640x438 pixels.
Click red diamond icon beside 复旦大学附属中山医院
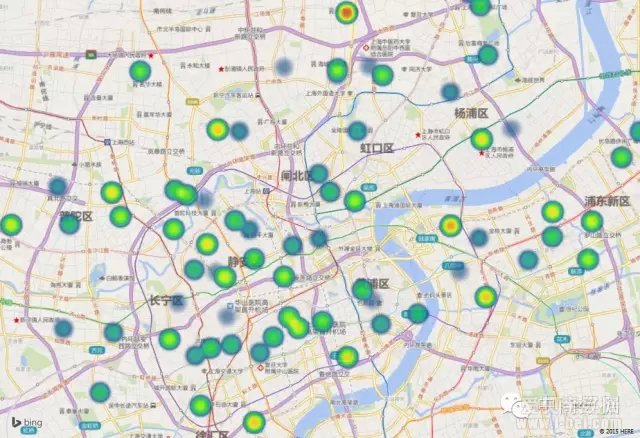pos(260,368)
